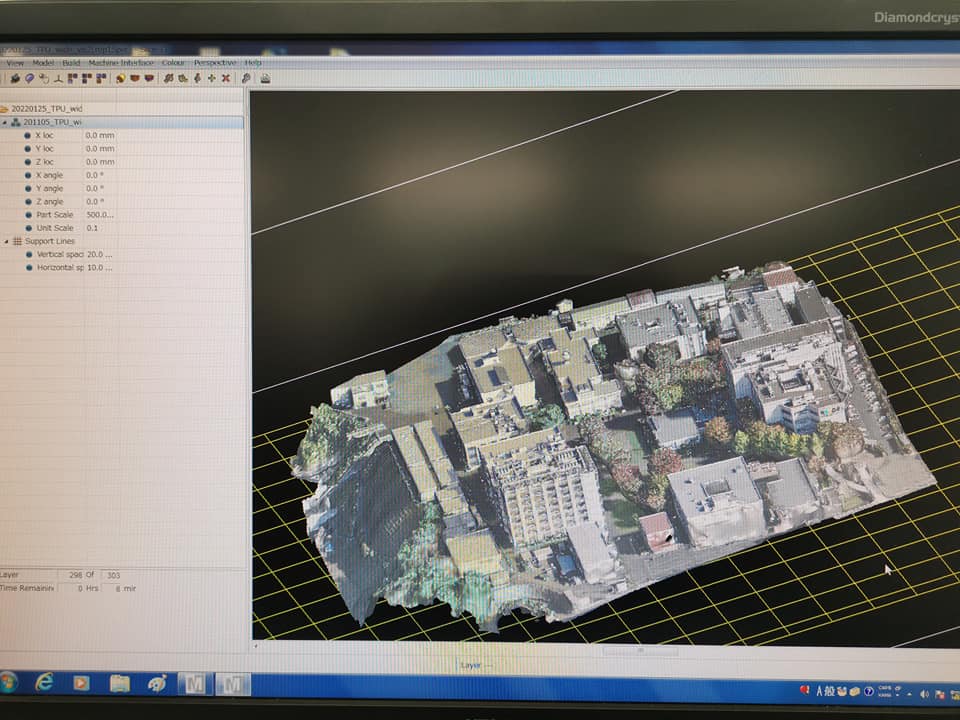Image resolution: width=960 pixels, height=720 pixels.
Task: Click the X loc value field
Action: [100, 135]
